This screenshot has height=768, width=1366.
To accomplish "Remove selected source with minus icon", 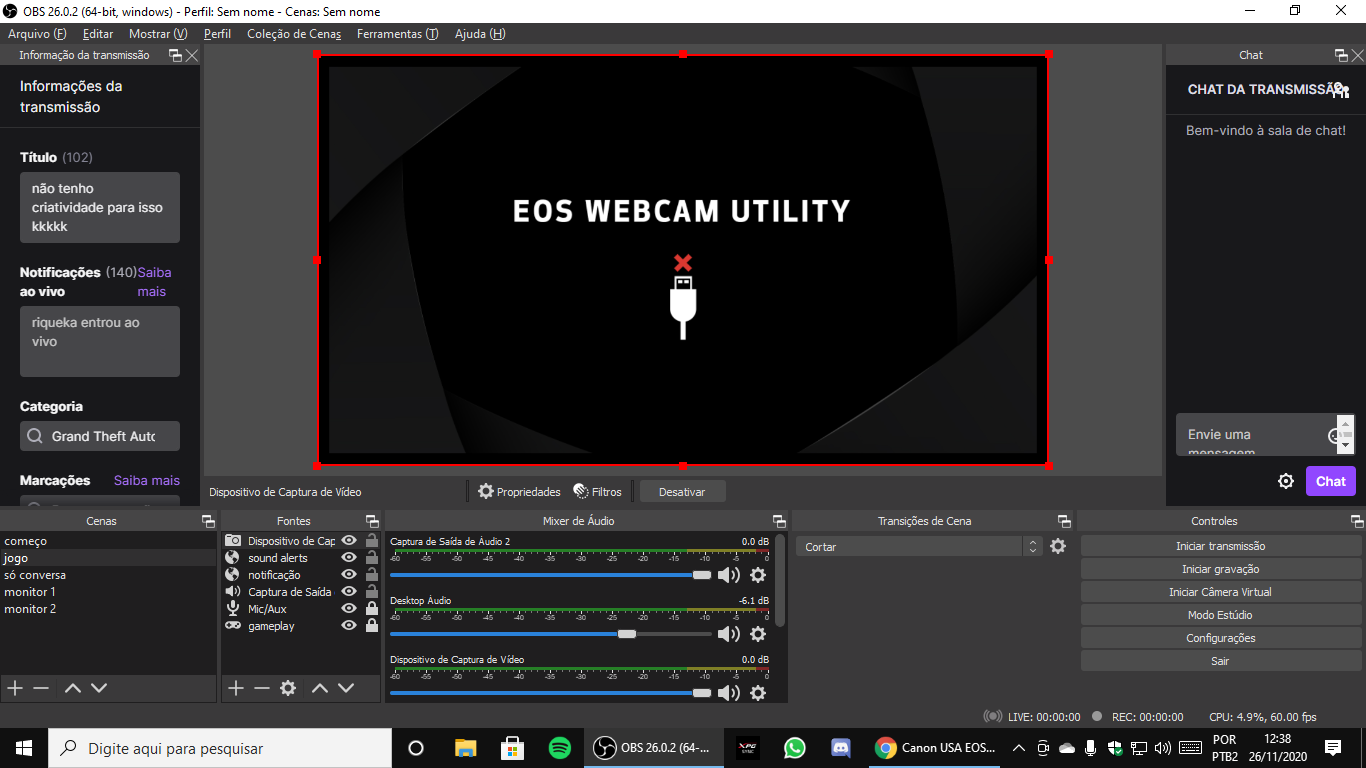I will pos(262,688).
